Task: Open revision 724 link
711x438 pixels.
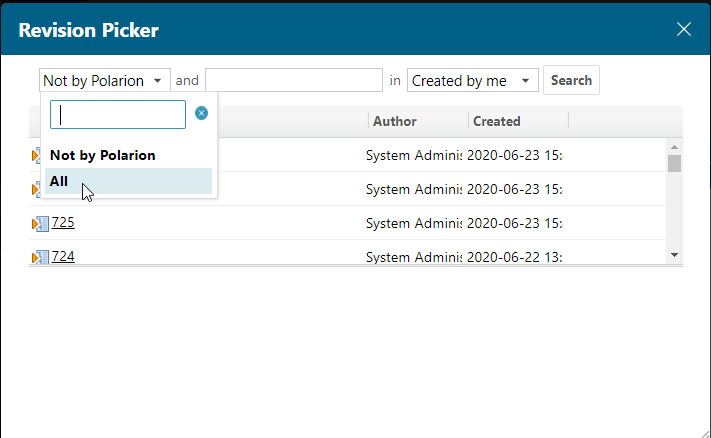Action: [x=63, y=256]
